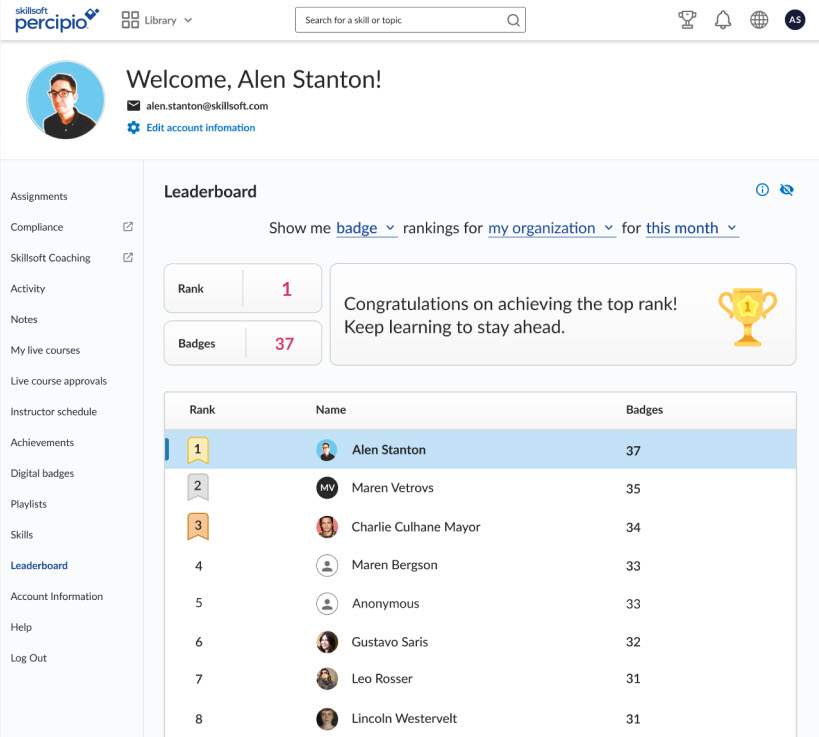Click the external link icon beside Compliance

[128, 227]
